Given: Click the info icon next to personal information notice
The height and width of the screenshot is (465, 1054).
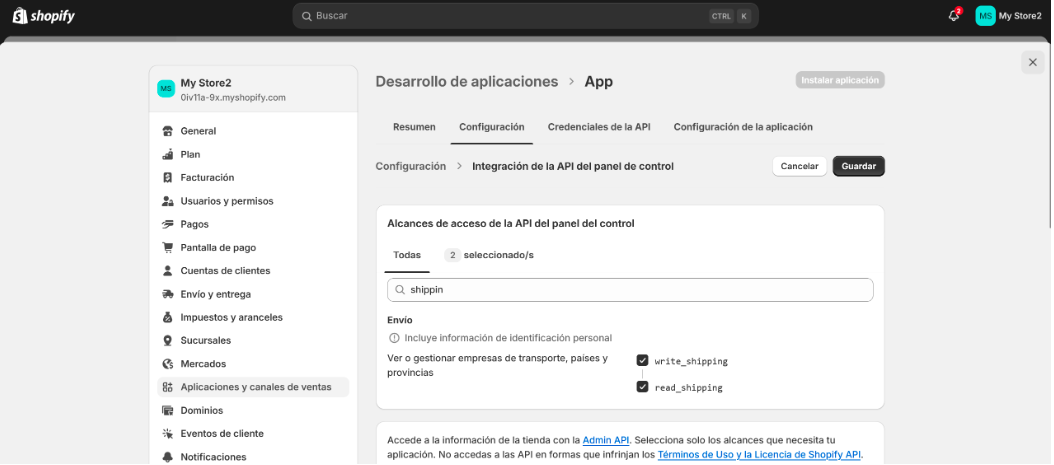Looking at the screenshot, I should [x=394, y=338].
